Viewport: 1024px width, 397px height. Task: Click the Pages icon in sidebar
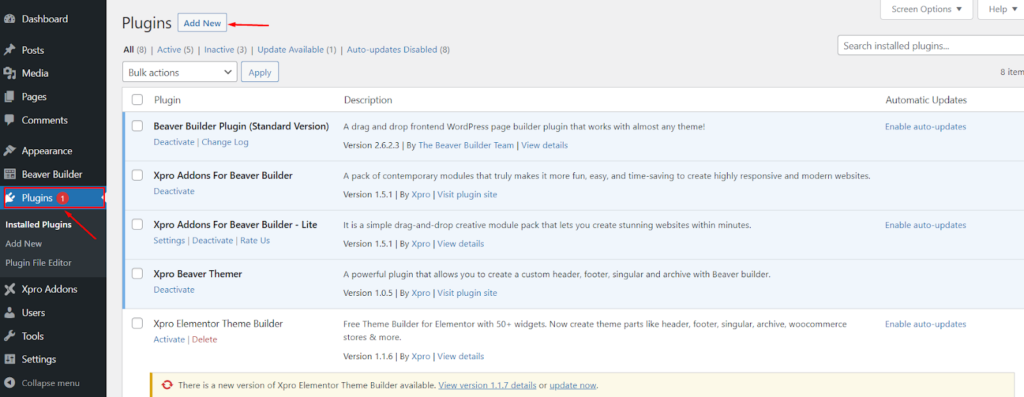tap(10, 97)
